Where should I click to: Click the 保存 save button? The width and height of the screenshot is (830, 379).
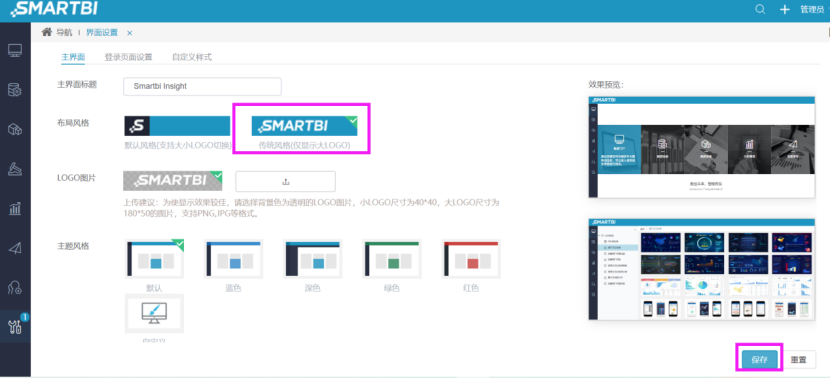click(760, 359)
